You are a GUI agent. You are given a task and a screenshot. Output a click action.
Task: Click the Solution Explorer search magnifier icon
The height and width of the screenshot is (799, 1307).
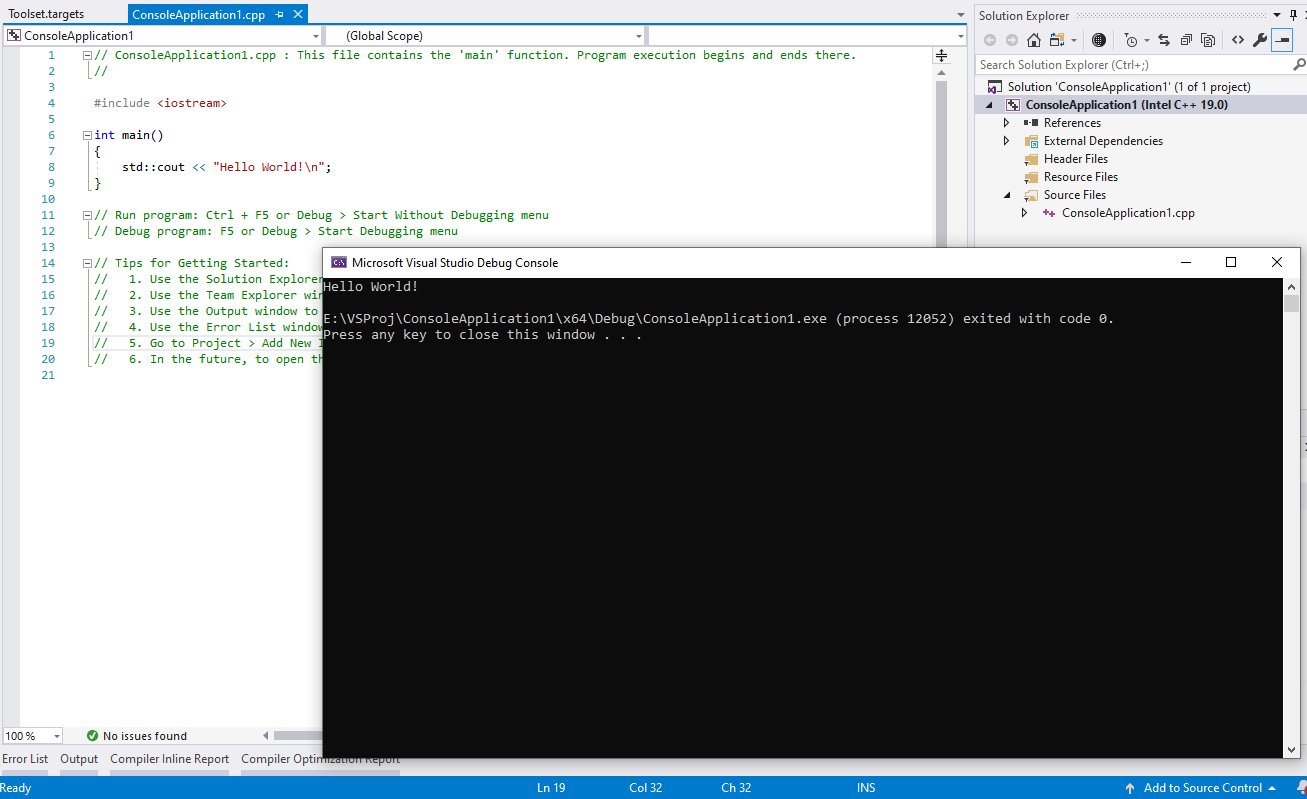1297,62
